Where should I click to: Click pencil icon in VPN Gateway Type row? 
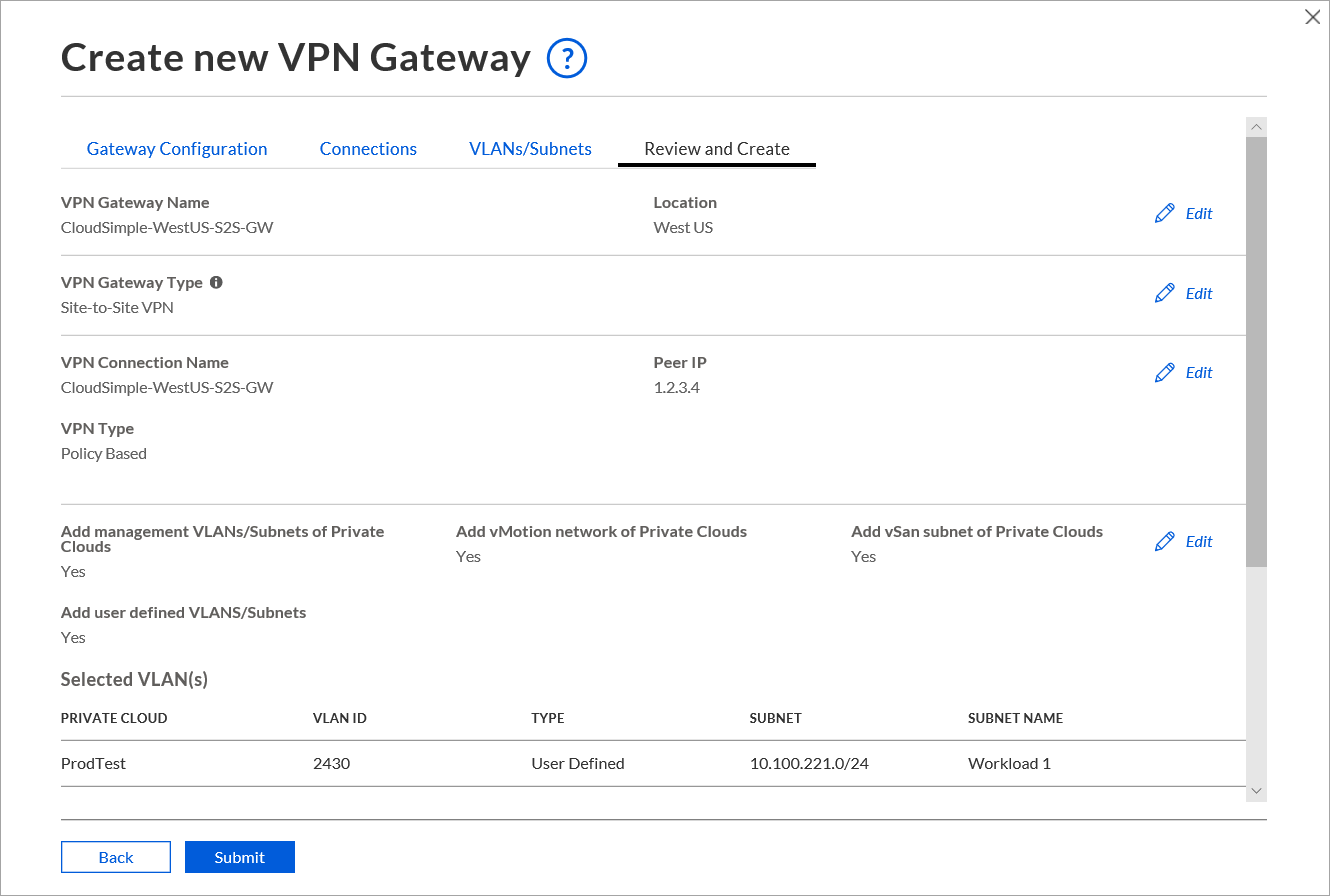tap(1164, 293)
